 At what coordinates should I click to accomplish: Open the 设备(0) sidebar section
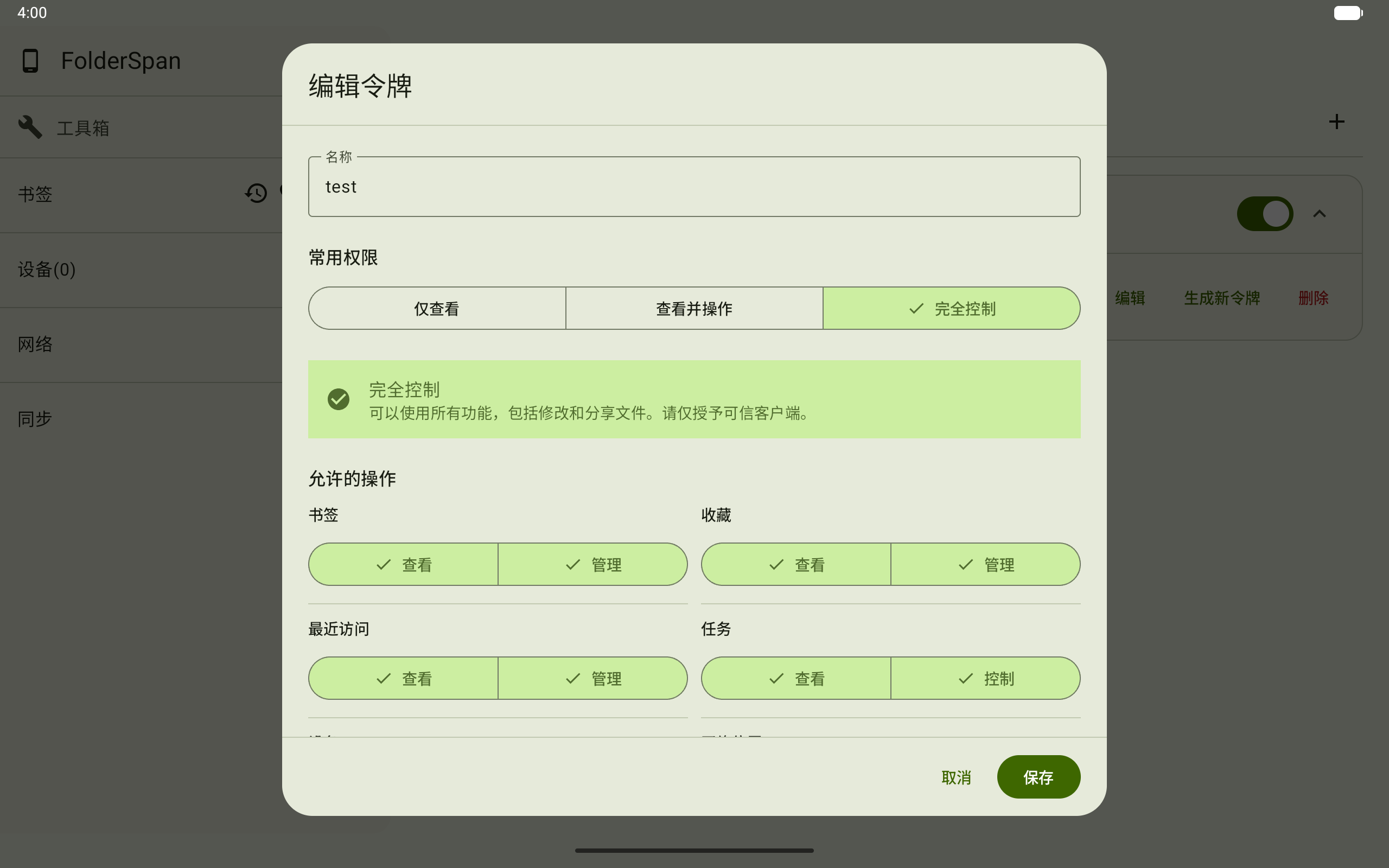click(x=141, y=270)
